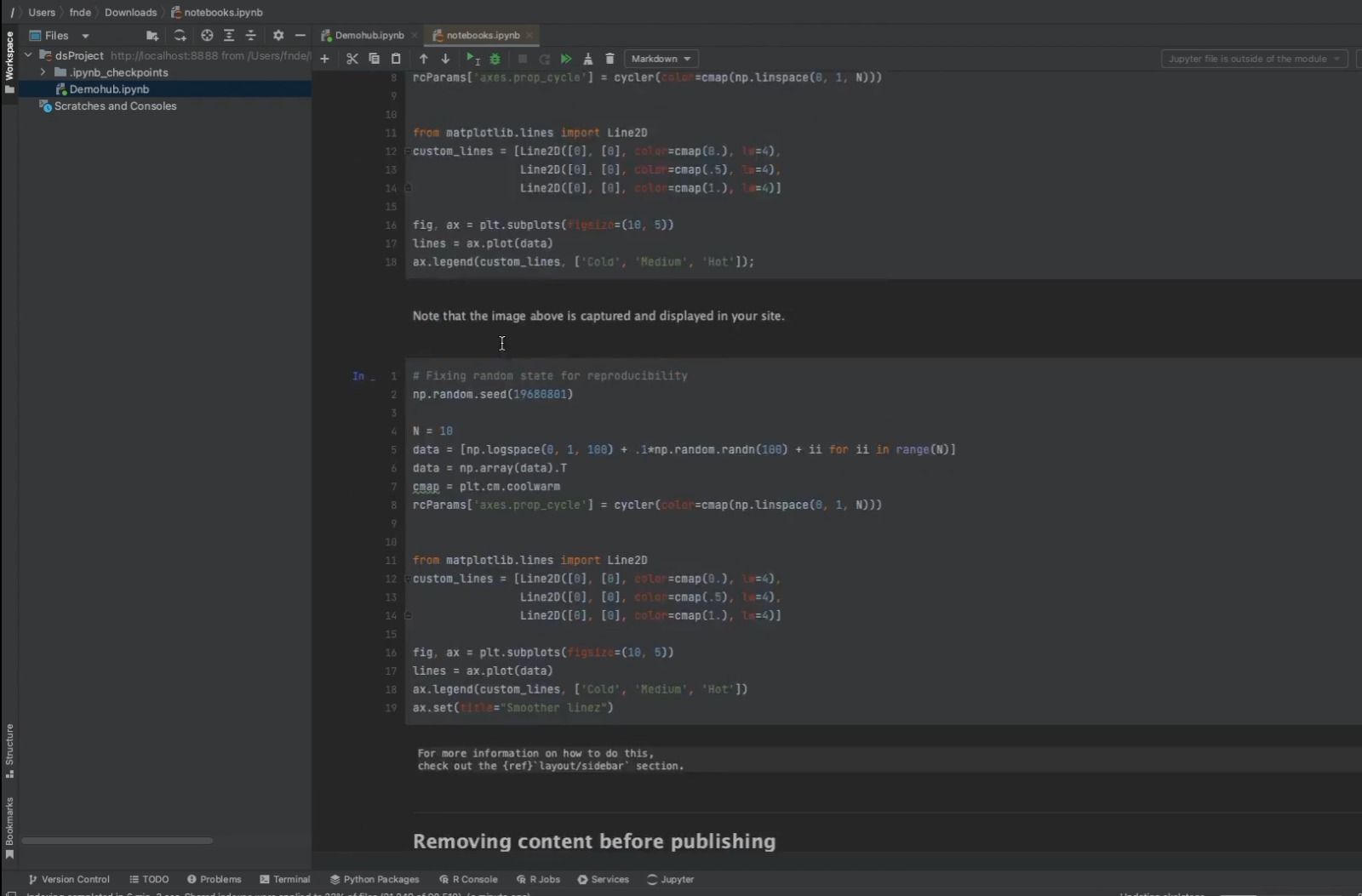1362x896 pixels.
Task: Cut the selected cell
Action: [352, 59]
